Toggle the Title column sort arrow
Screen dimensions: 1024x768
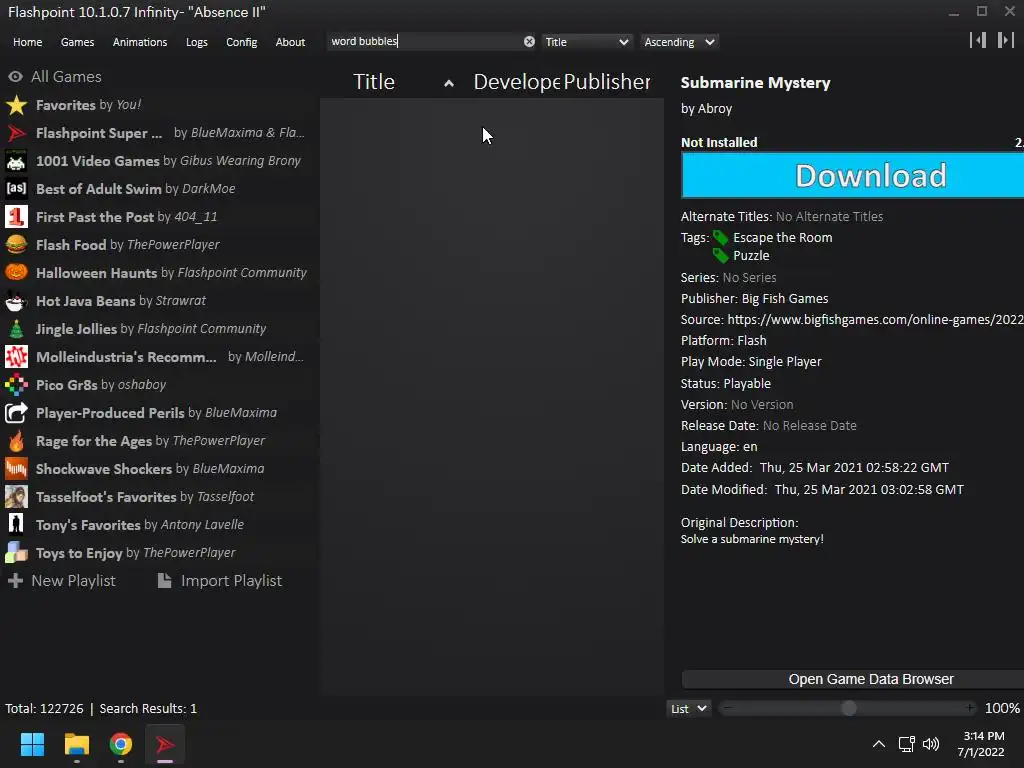pos(449,83)
